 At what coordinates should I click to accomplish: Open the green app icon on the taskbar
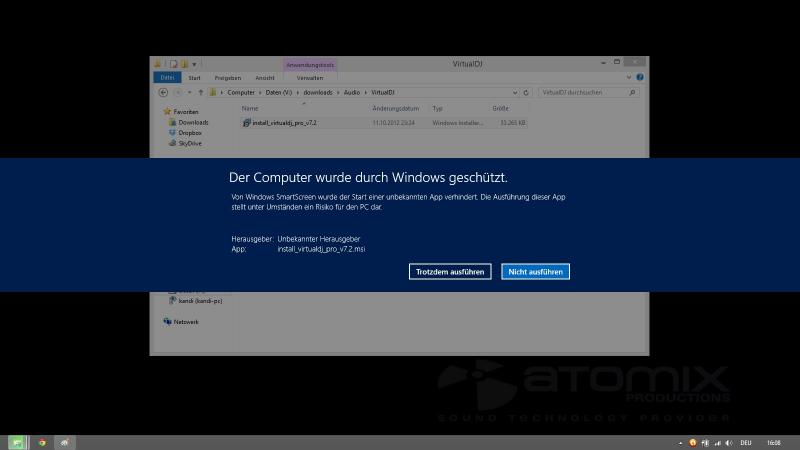point(17,442)
